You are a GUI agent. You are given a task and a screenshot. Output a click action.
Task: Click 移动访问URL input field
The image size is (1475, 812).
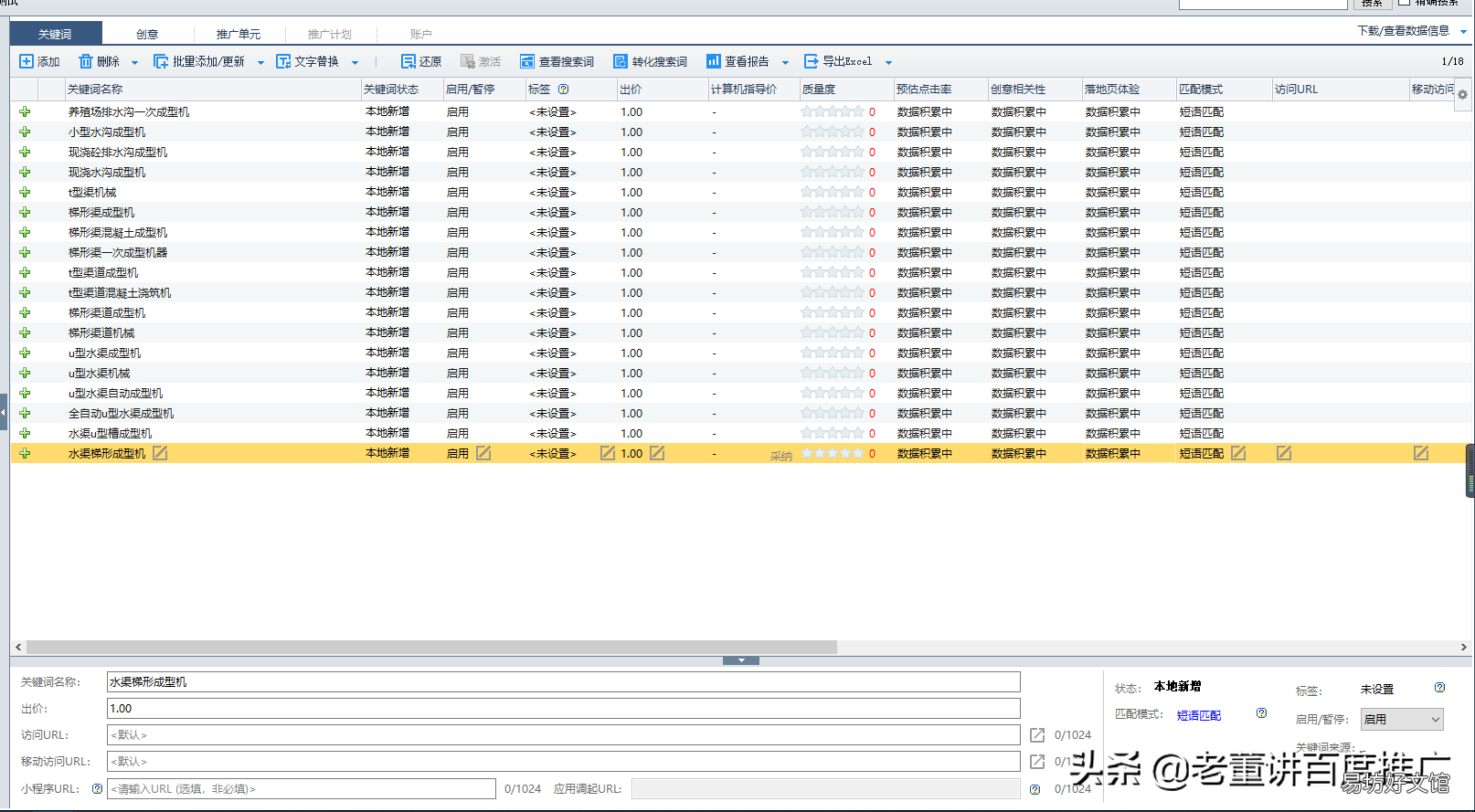[x=563, y=762]
